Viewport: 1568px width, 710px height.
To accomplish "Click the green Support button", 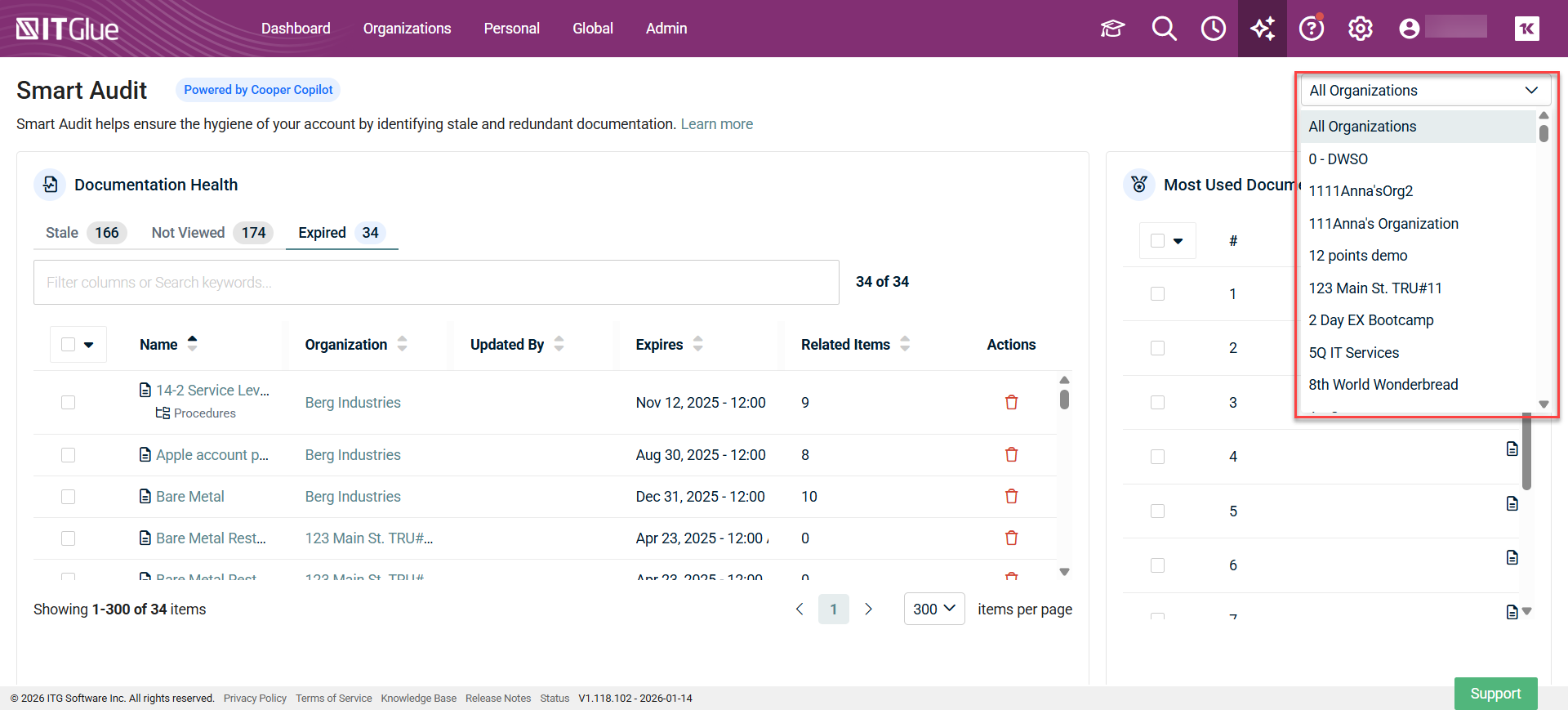I will click(1495, 694).
